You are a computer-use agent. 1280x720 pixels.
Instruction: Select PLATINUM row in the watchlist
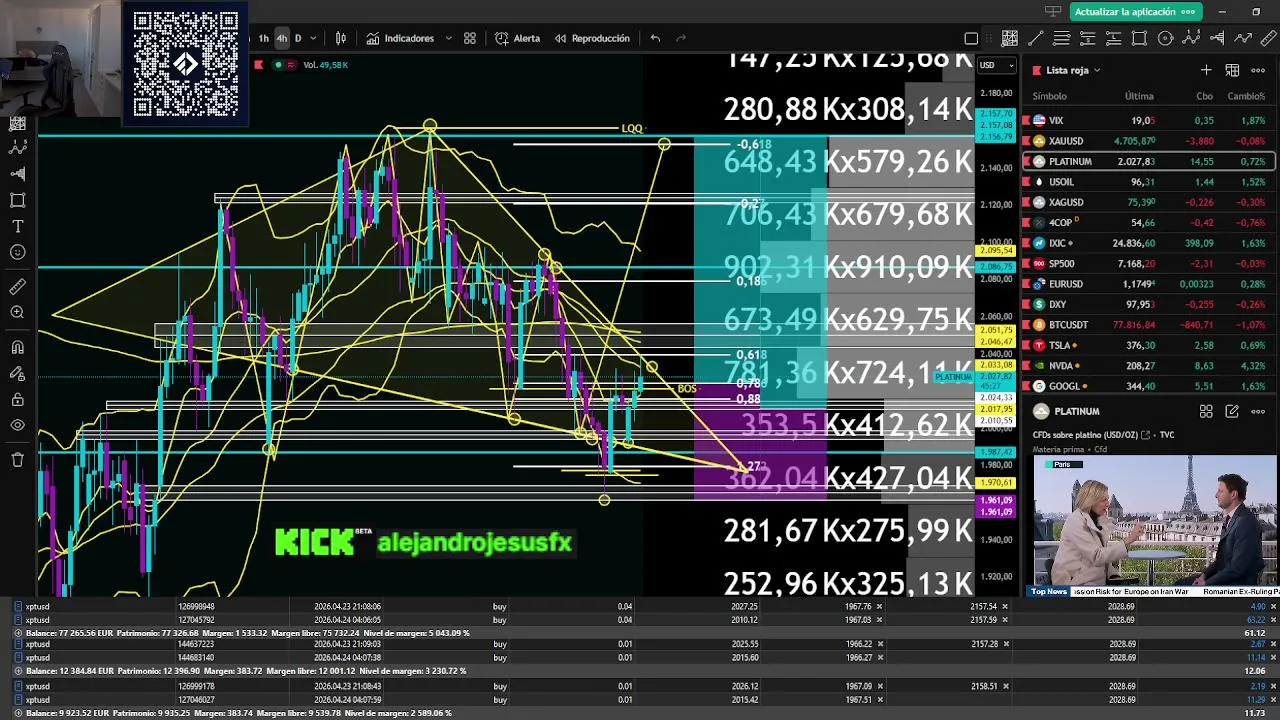[1148, 161]
